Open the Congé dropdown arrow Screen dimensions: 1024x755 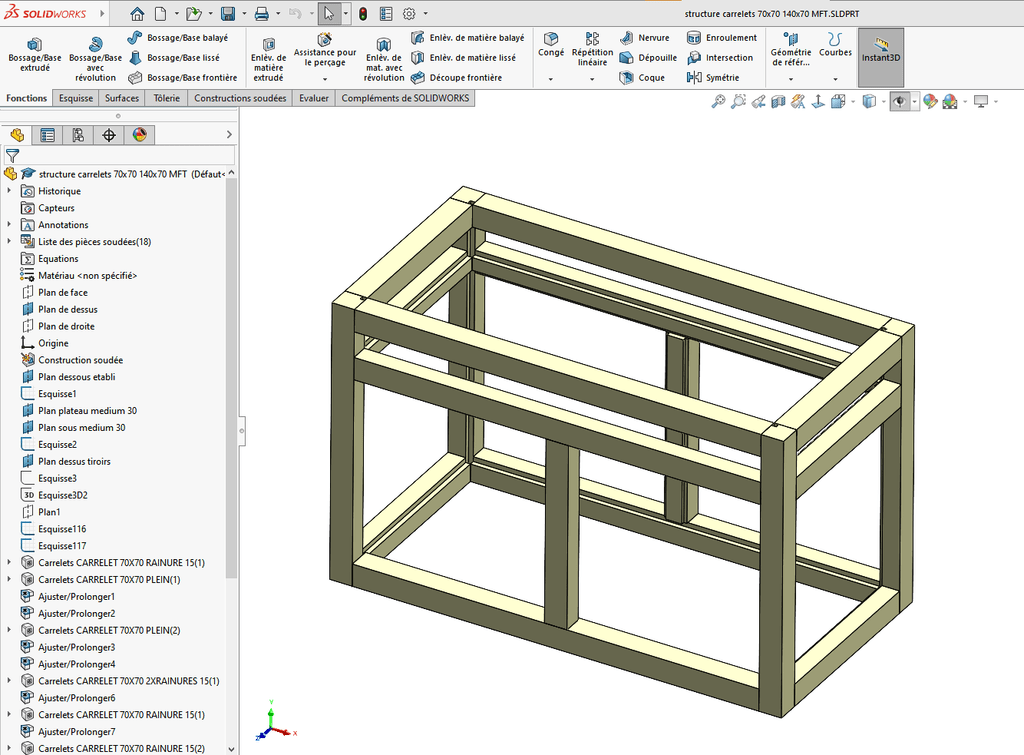click(x=551, y=79)
